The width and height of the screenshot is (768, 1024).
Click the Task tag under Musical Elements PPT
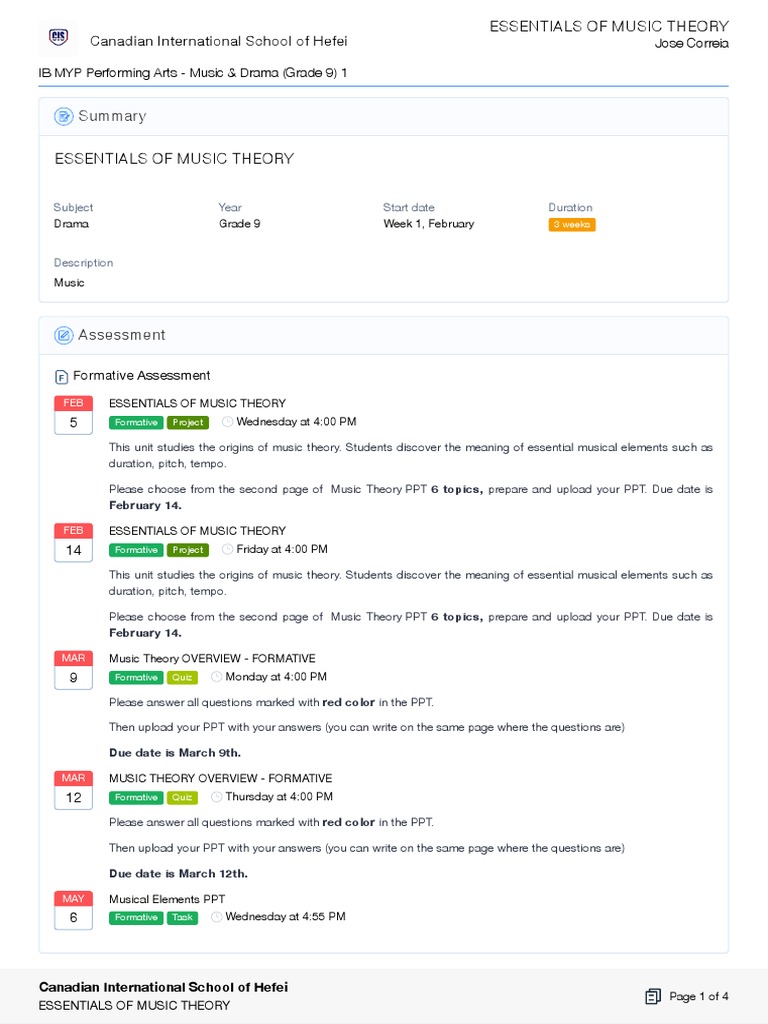[x=182, y=918]
